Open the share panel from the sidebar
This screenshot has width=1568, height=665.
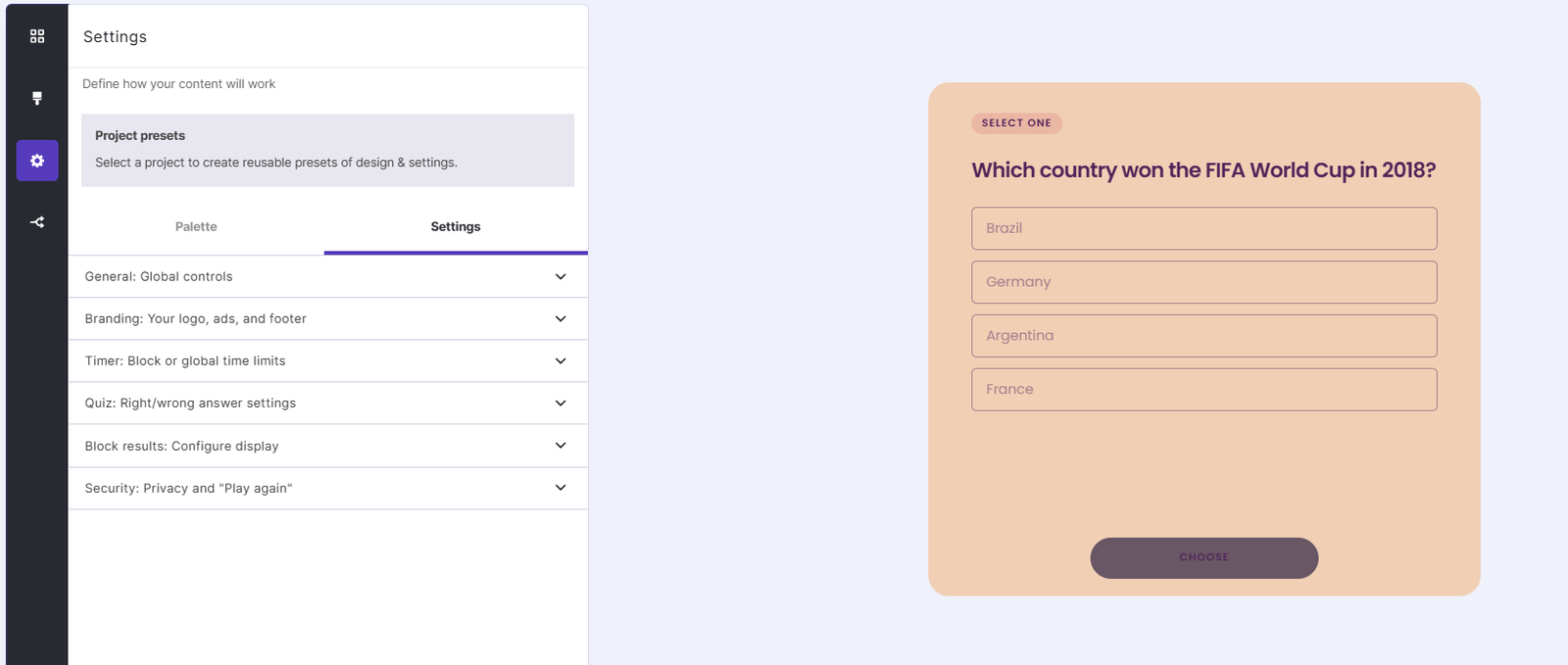tap(36, 221)
